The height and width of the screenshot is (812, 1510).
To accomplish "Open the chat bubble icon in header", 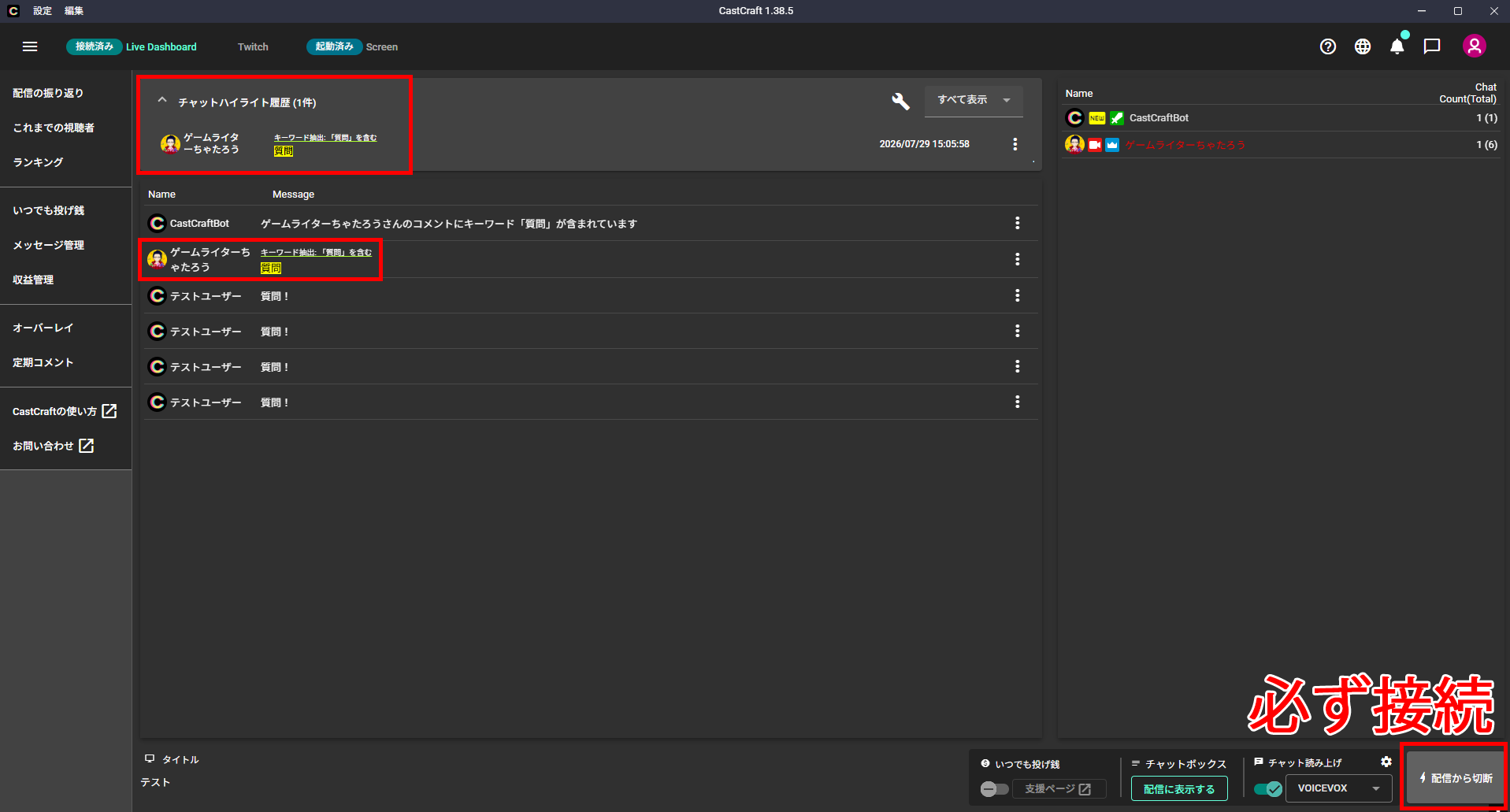I will pyautogui.click(x=1432, y=46).
